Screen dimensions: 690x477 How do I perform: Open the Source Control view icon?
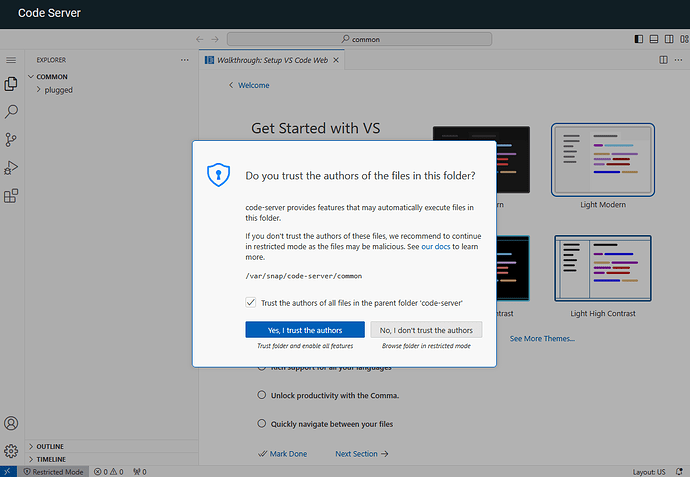[12, 140]
